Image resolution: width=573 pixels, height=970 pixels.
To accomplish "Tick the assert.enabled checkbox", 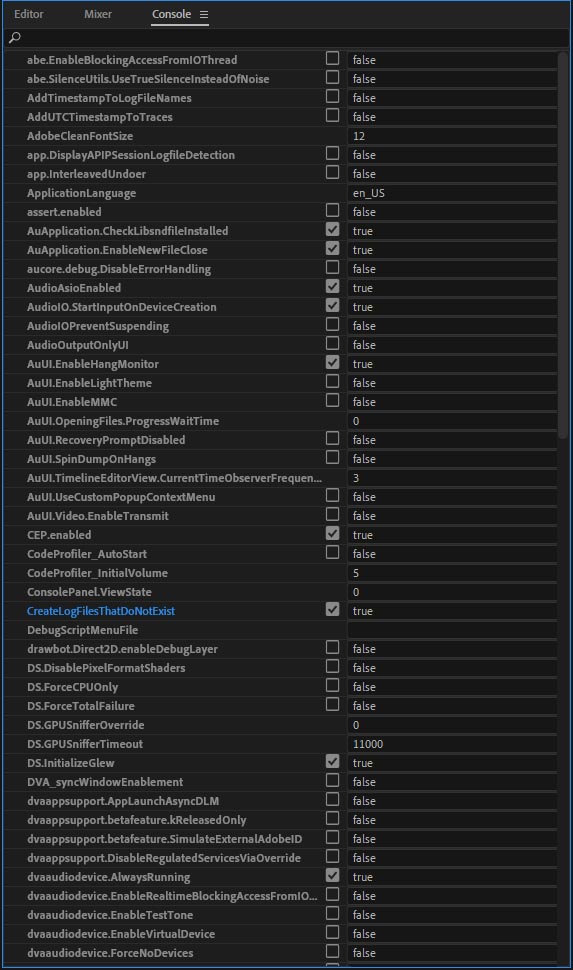I will 332,210.
